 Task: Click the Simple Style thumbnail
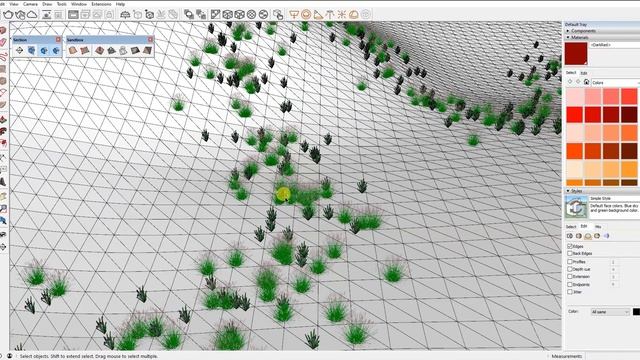pos(576,207)
